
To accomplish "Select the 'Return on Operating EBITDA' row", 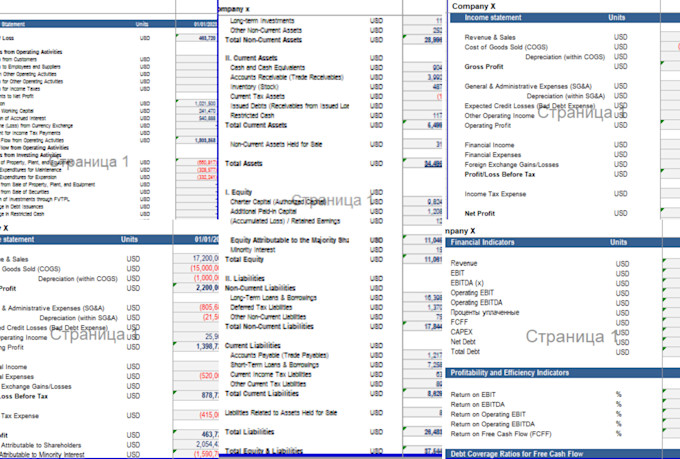I will [x=492, y=424].
